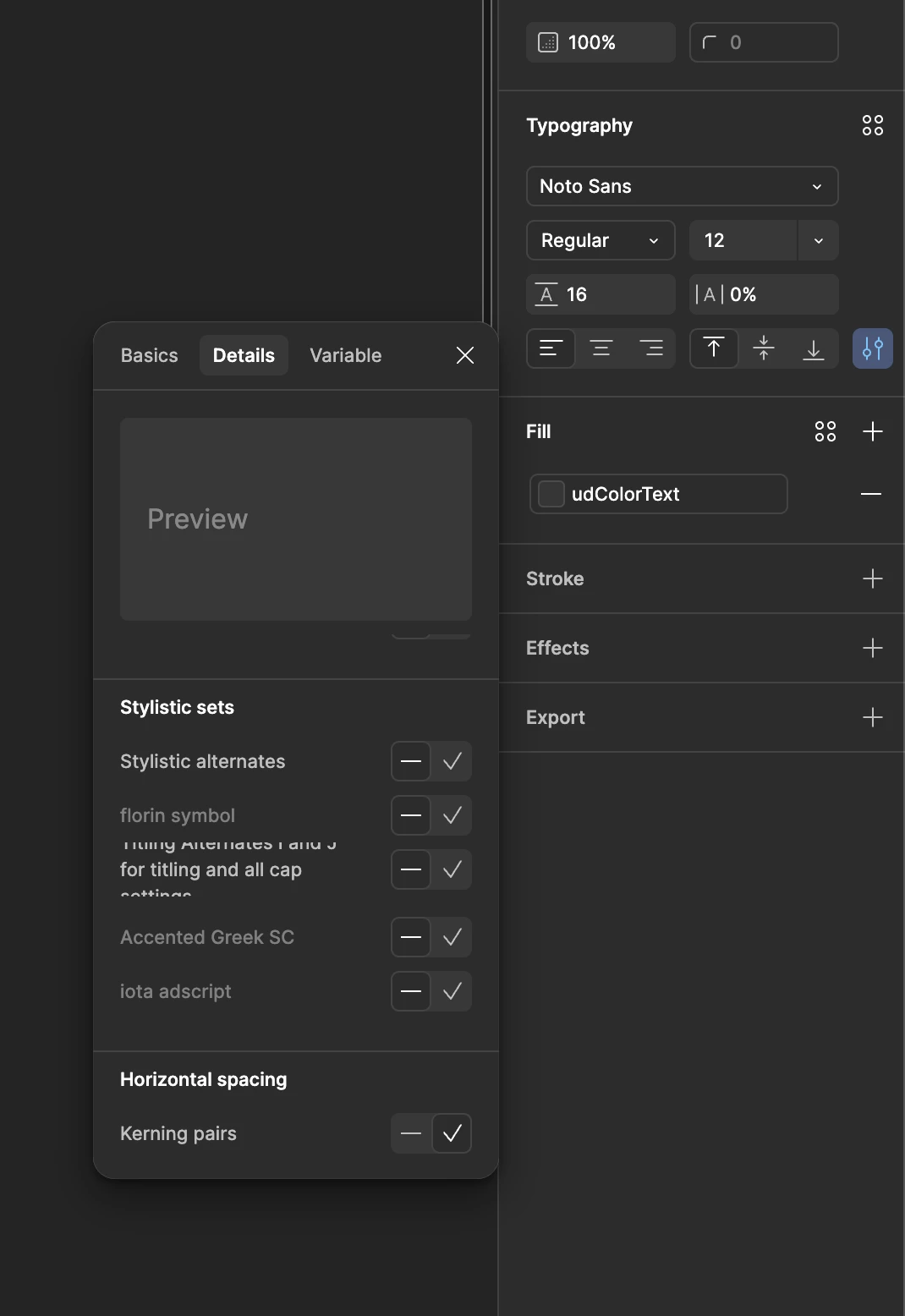Align text to bottom
The image size is (905, 1316).
[814, 348]
